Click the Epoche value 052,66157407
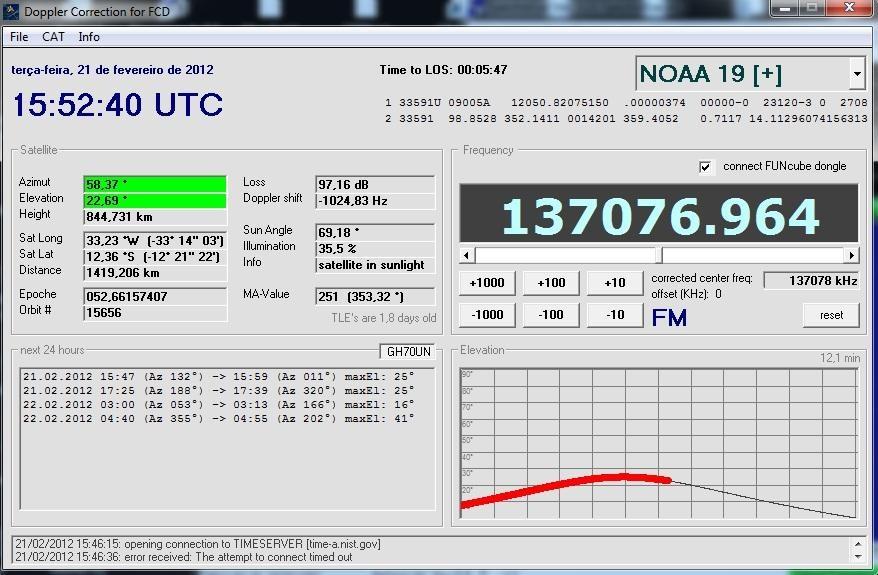 point(155,296)
